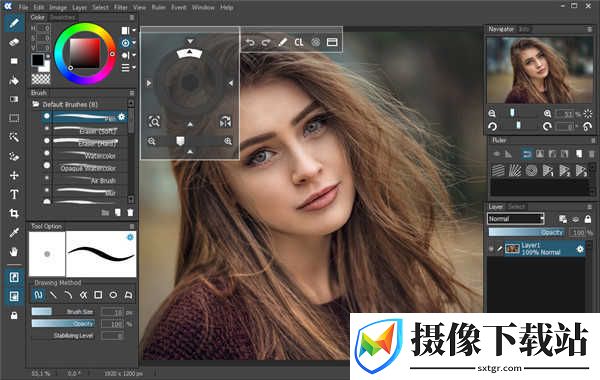Select ellipse drawing method

pyautogui.click(x=113, y=295)
